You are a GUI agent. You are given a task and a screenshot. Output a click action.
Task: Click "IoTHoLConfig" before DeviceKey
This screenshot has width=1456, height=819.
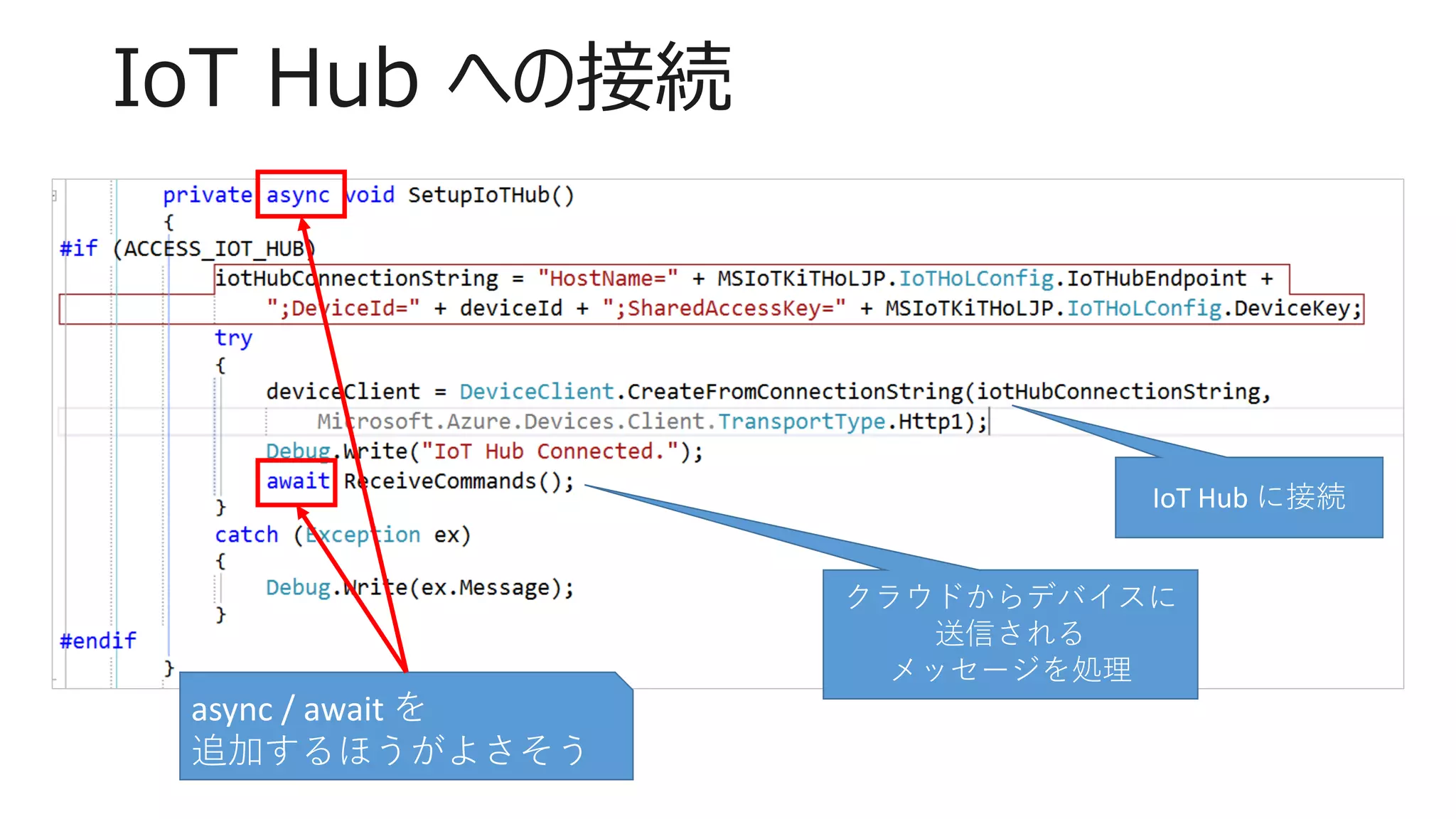click(1144, 308)
